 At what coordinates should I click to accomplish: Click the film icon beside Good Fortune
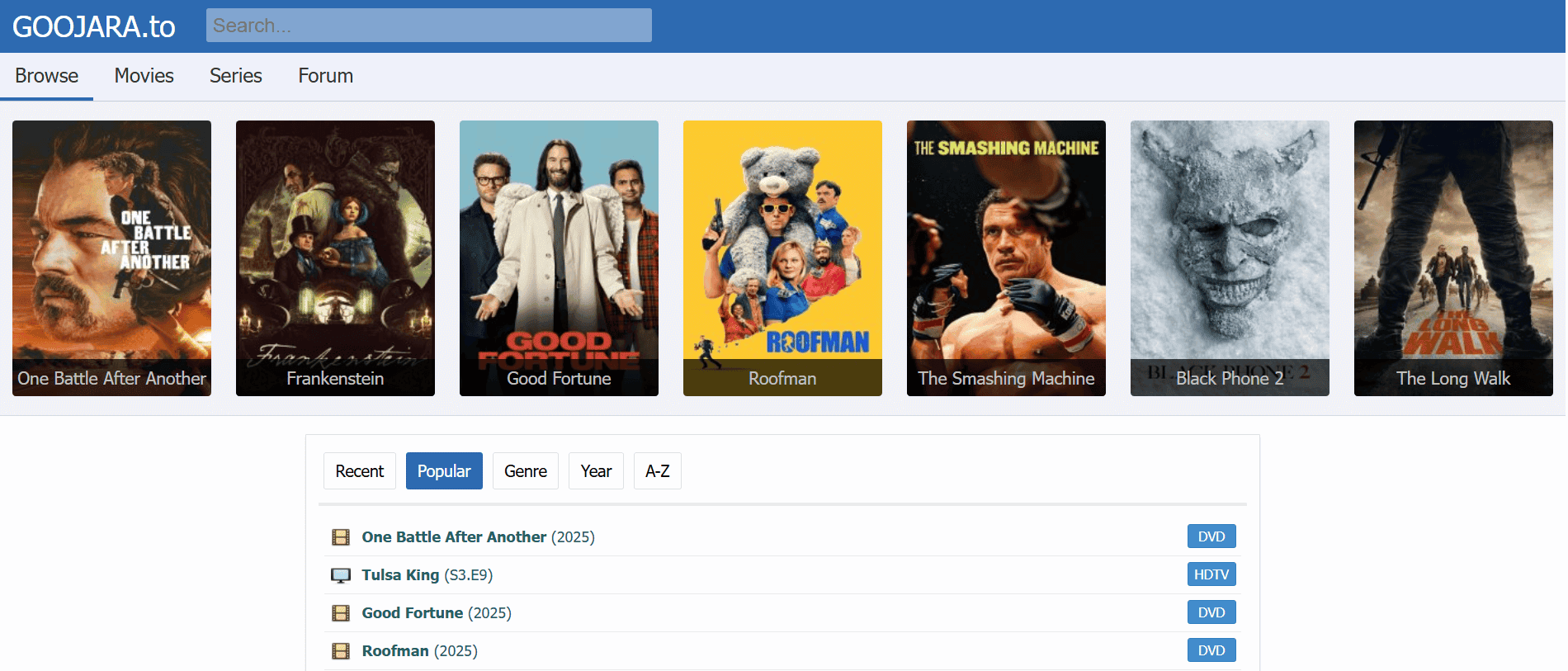pos(340,613)
